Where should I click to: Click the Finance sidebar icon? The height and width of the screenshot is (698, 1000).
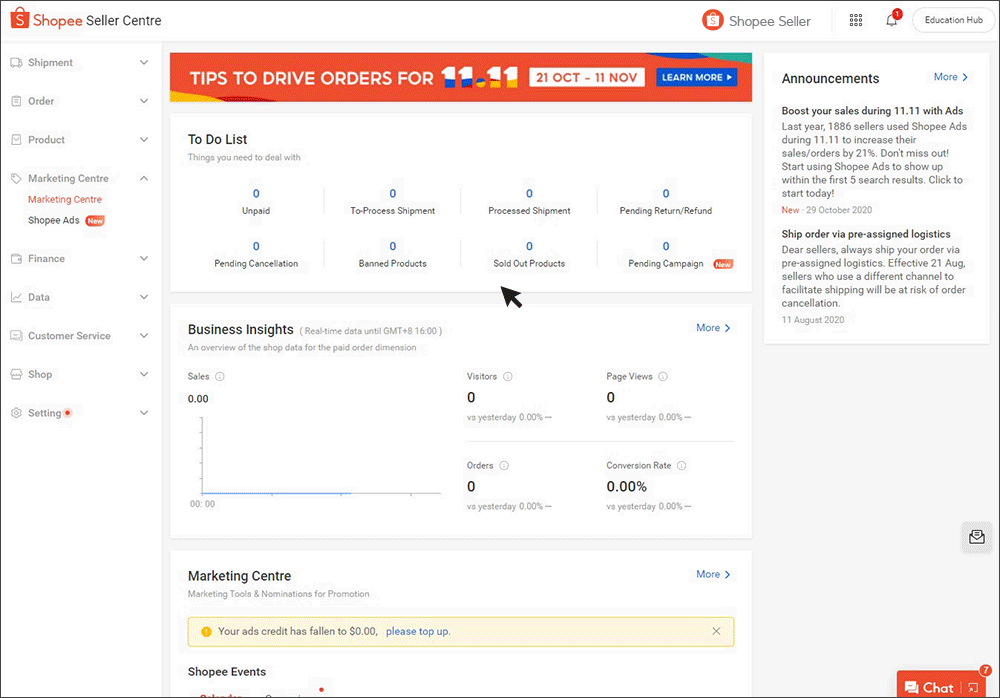(x=14, y=258)
